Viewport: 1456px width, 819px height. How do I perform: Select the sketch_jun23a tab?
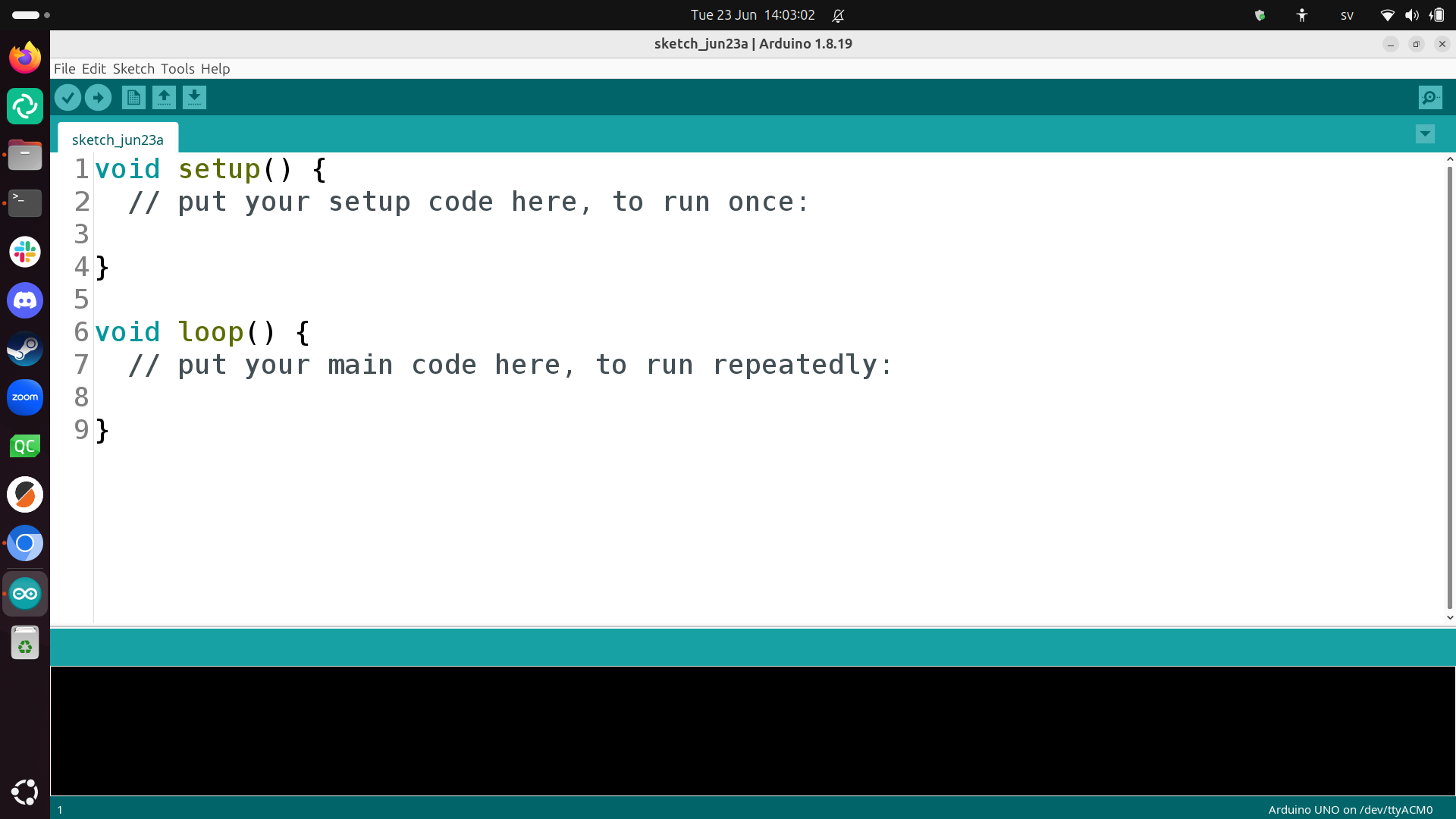tap(118, 140)
